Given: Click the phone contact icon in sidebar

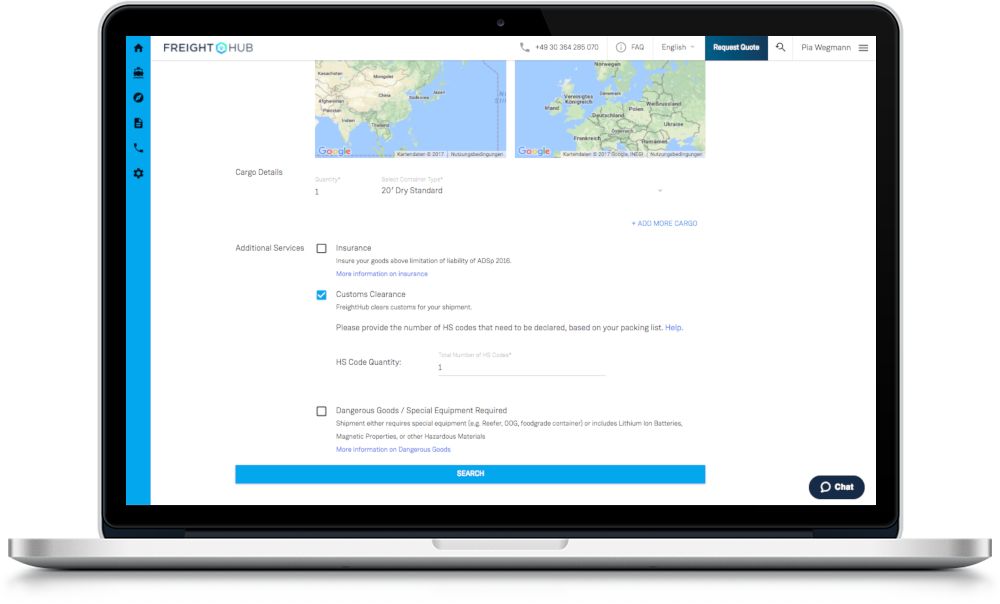Looking at the screenshot, I should click(x=138, y=147).
